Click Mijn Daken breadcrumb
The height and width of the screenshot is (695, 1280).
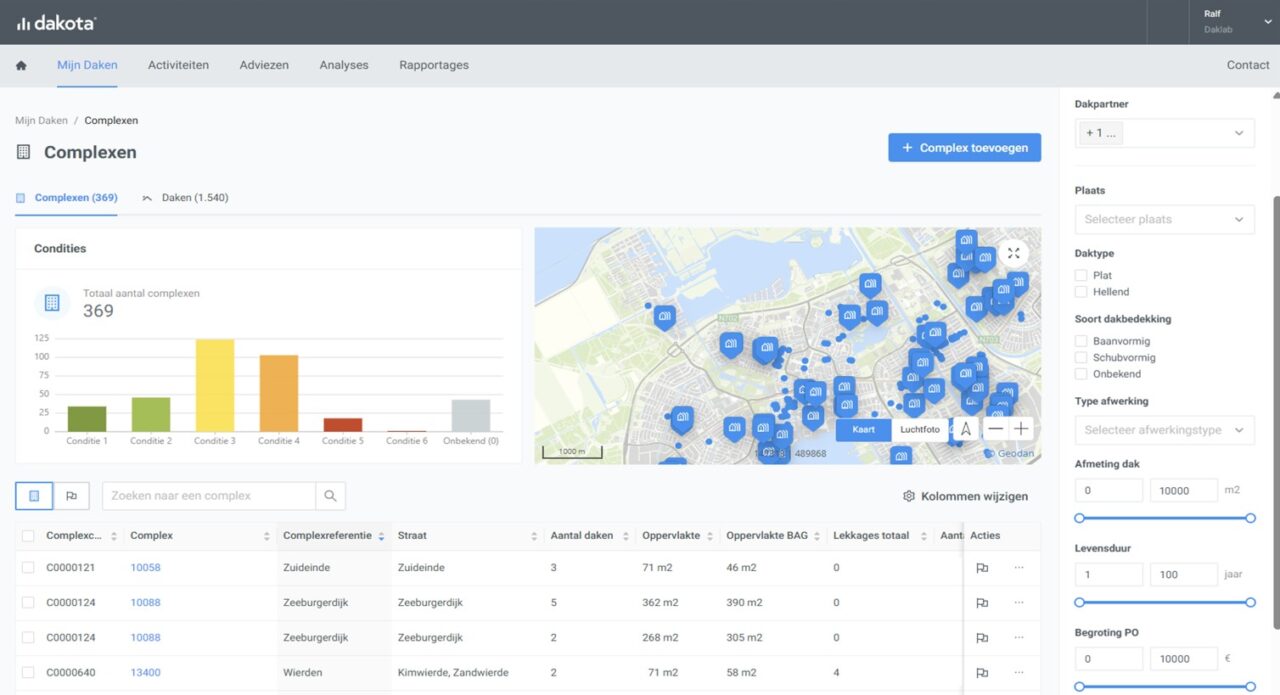(41, 120)
